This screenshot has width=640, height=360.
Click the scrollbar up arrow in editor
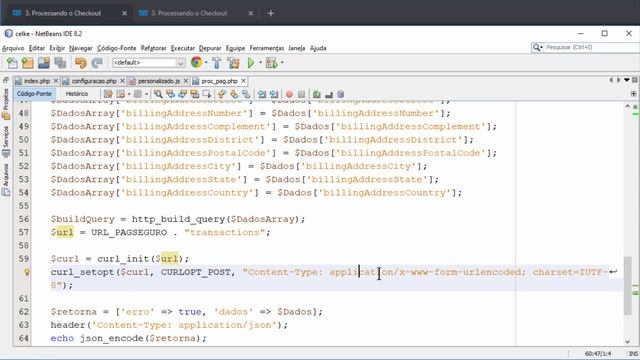pos(628,106)
